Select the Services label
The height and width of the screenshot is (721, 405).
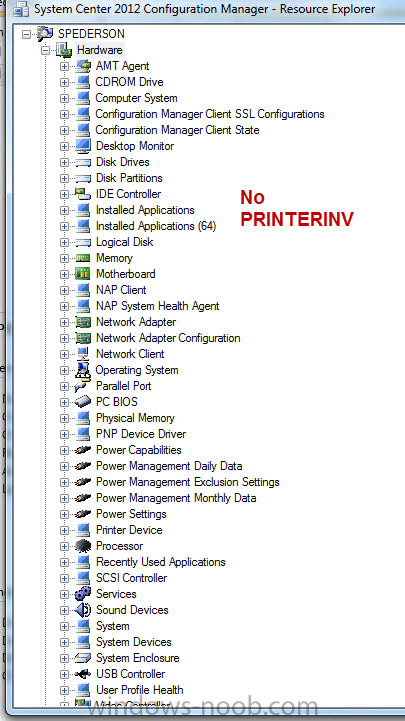pyautogui.click(x=116, y=594)
